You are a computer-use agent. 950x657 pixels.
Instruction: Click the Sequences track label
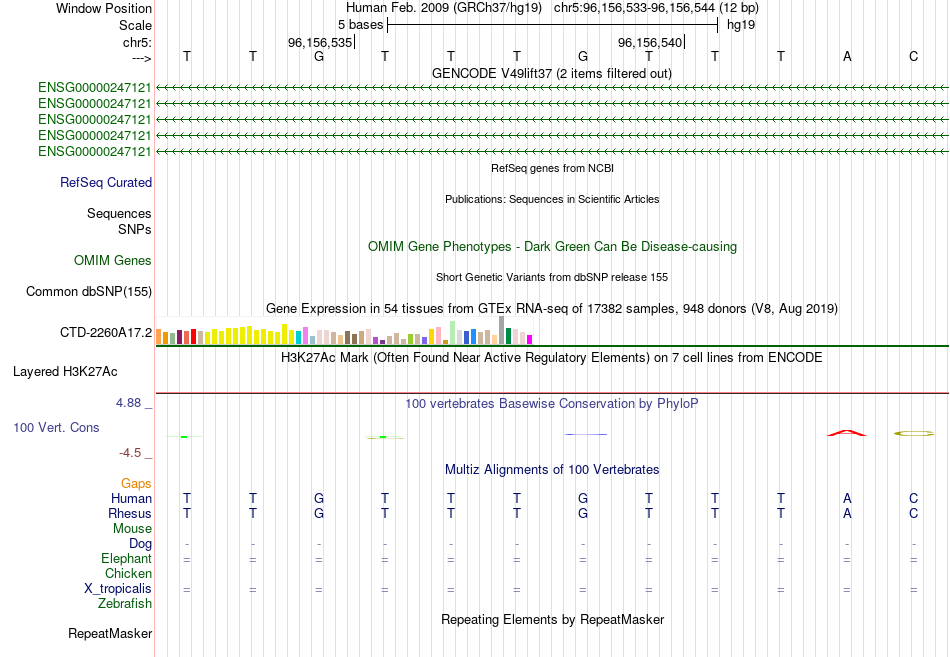[119, 213]
